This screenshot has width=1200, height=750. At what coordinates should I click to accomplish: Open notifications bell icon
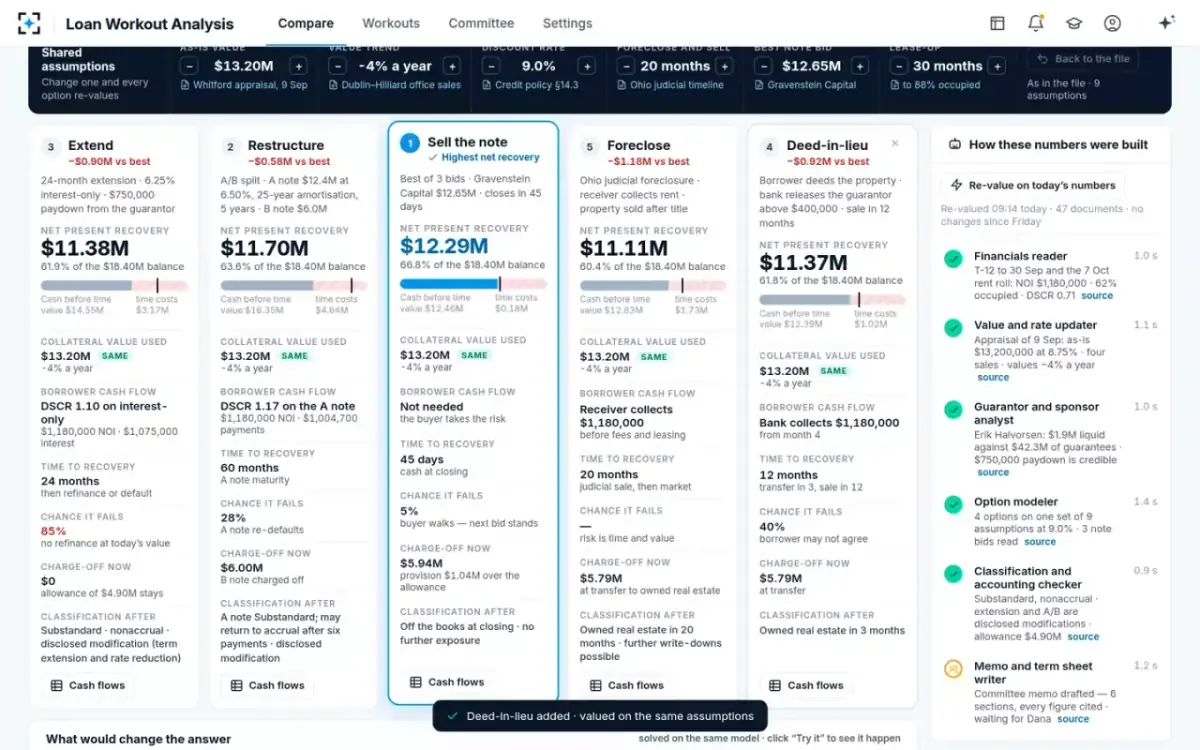pyautogui.click(x=1035, y=23)
